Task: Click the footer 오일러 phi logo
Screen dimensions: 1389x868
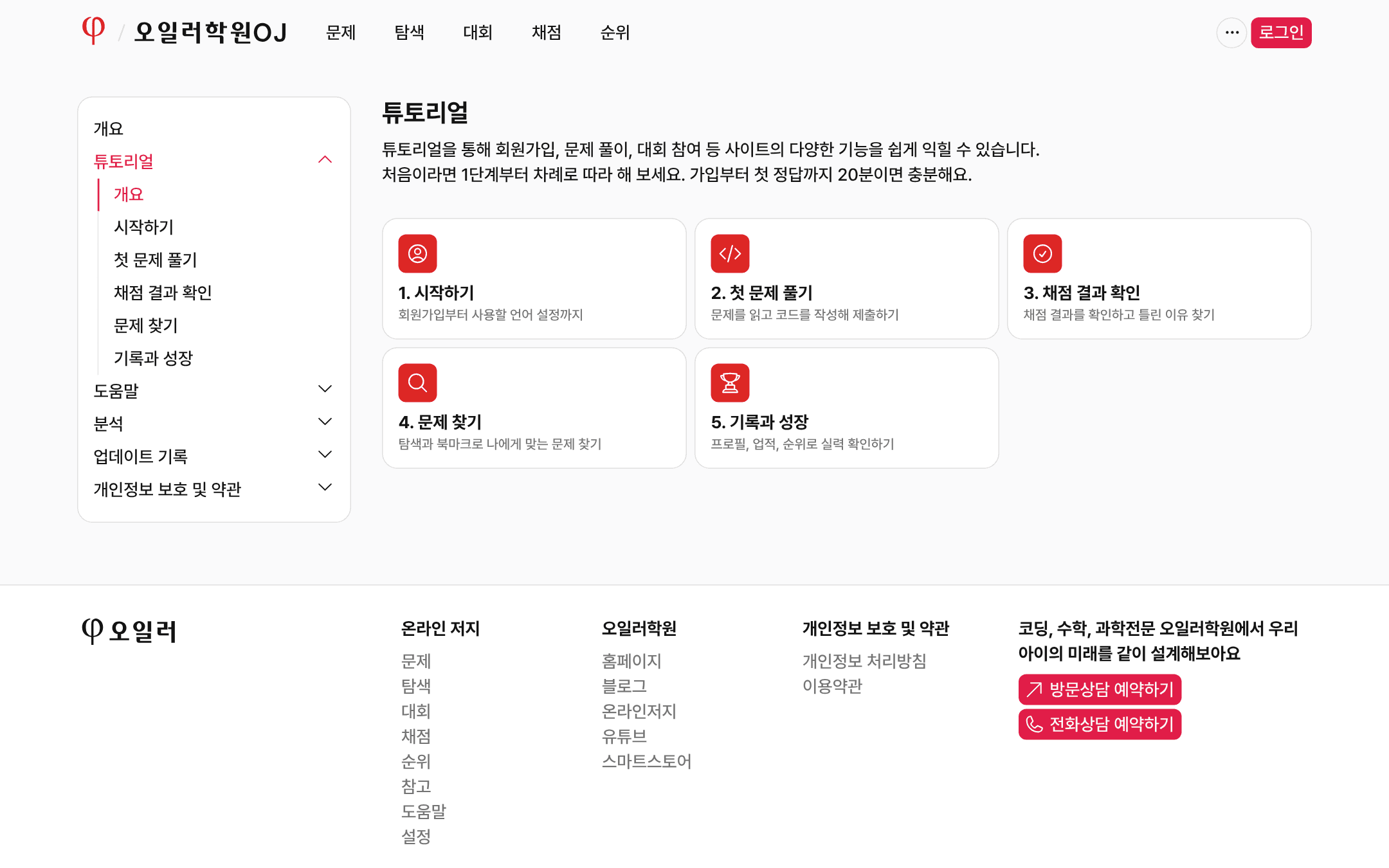Action: click(x=129, y=631)
